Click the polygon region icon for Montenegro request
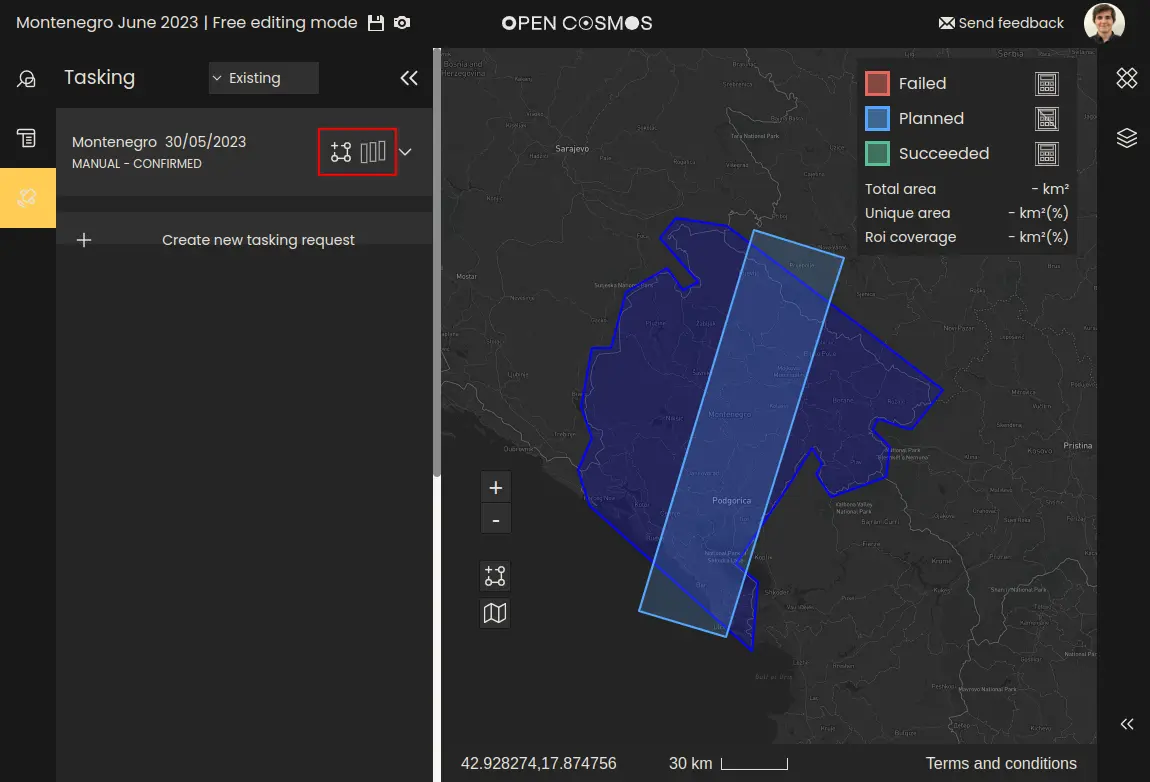This screenshot has height=782, width=1150. (x=341, y=152)
